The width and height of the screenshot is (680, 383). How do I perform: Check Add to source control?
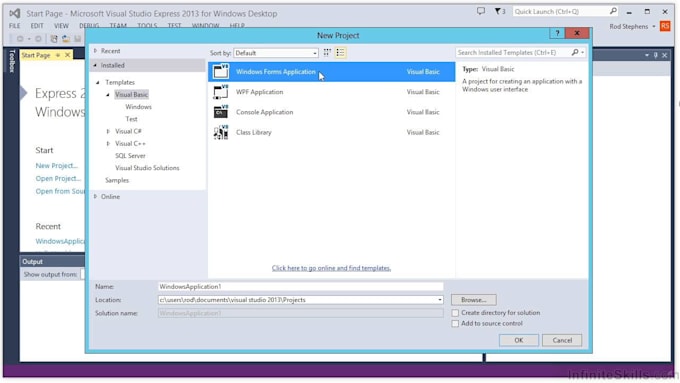[455, 324]
